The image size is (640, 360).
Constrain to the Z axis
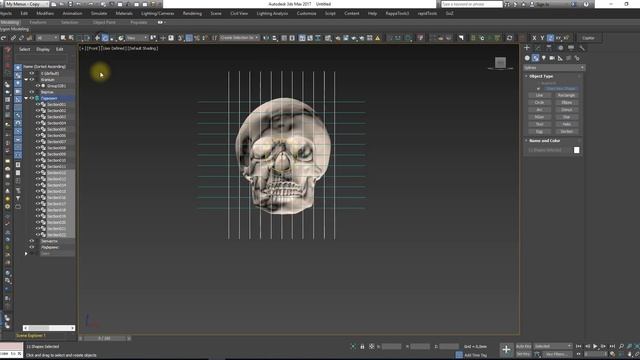pos(550,38)
